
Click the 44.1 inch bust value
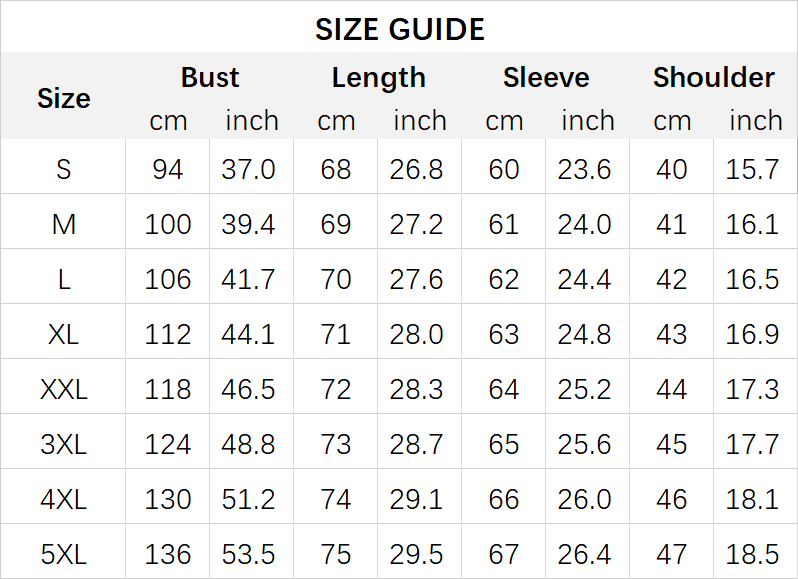point(248,334)
